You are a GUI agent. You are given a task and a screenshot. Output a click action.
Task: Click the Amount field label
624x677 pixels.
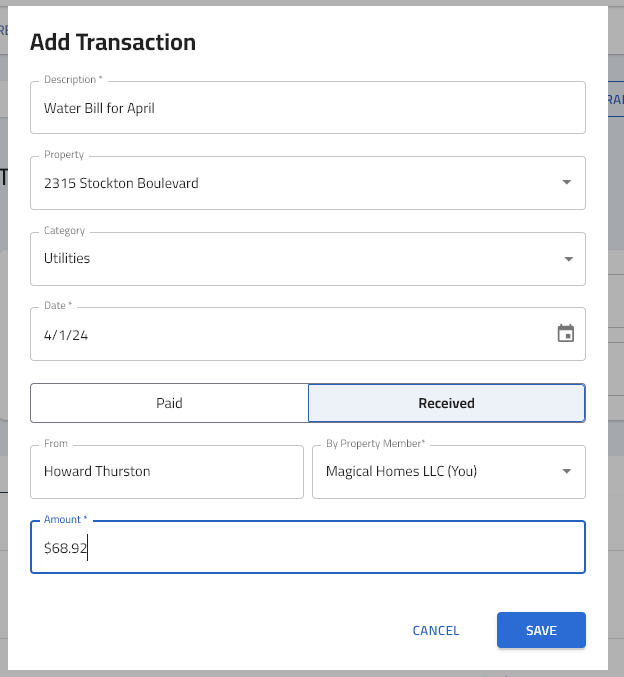point(65,519)
